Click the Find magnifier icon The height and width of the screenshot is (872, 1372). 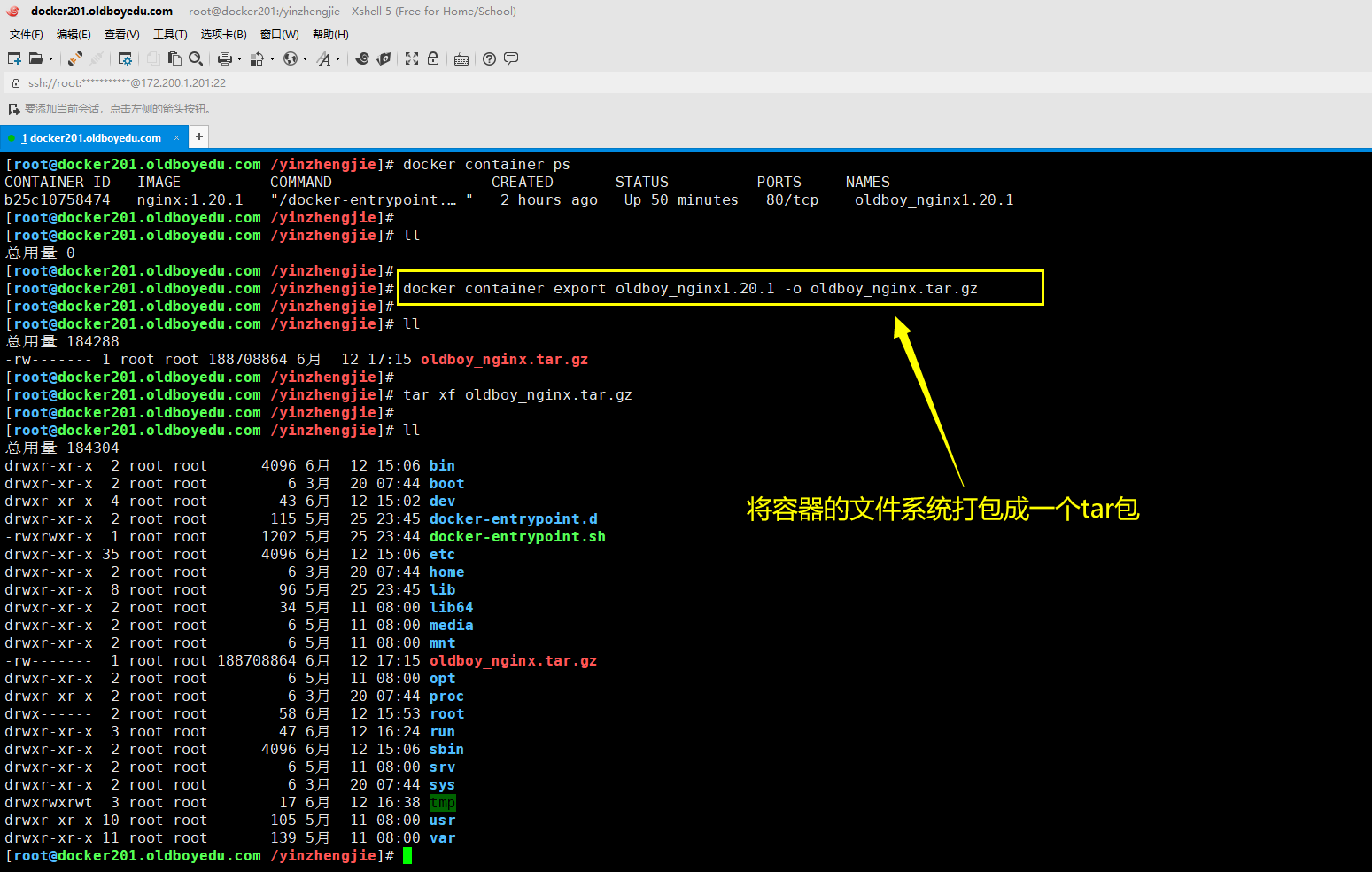click(x=196, y=58)
